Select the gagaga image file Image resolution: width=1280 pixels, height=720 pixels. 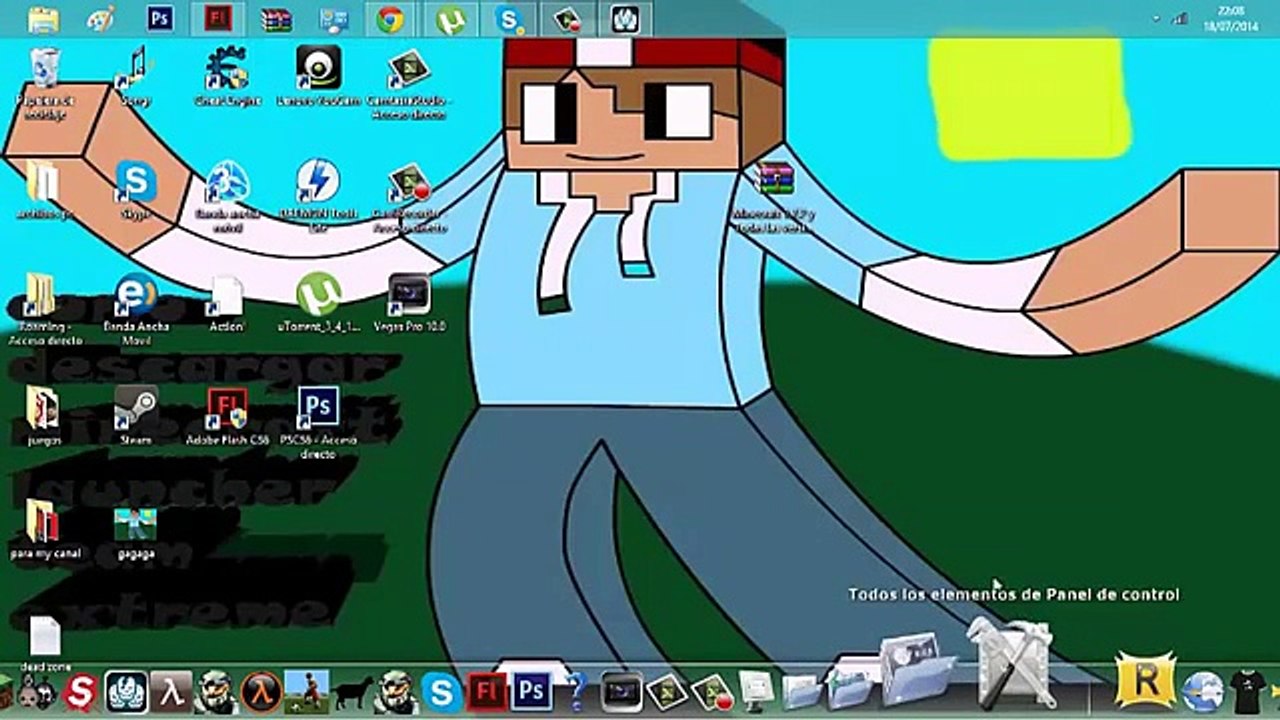(135, 531)
